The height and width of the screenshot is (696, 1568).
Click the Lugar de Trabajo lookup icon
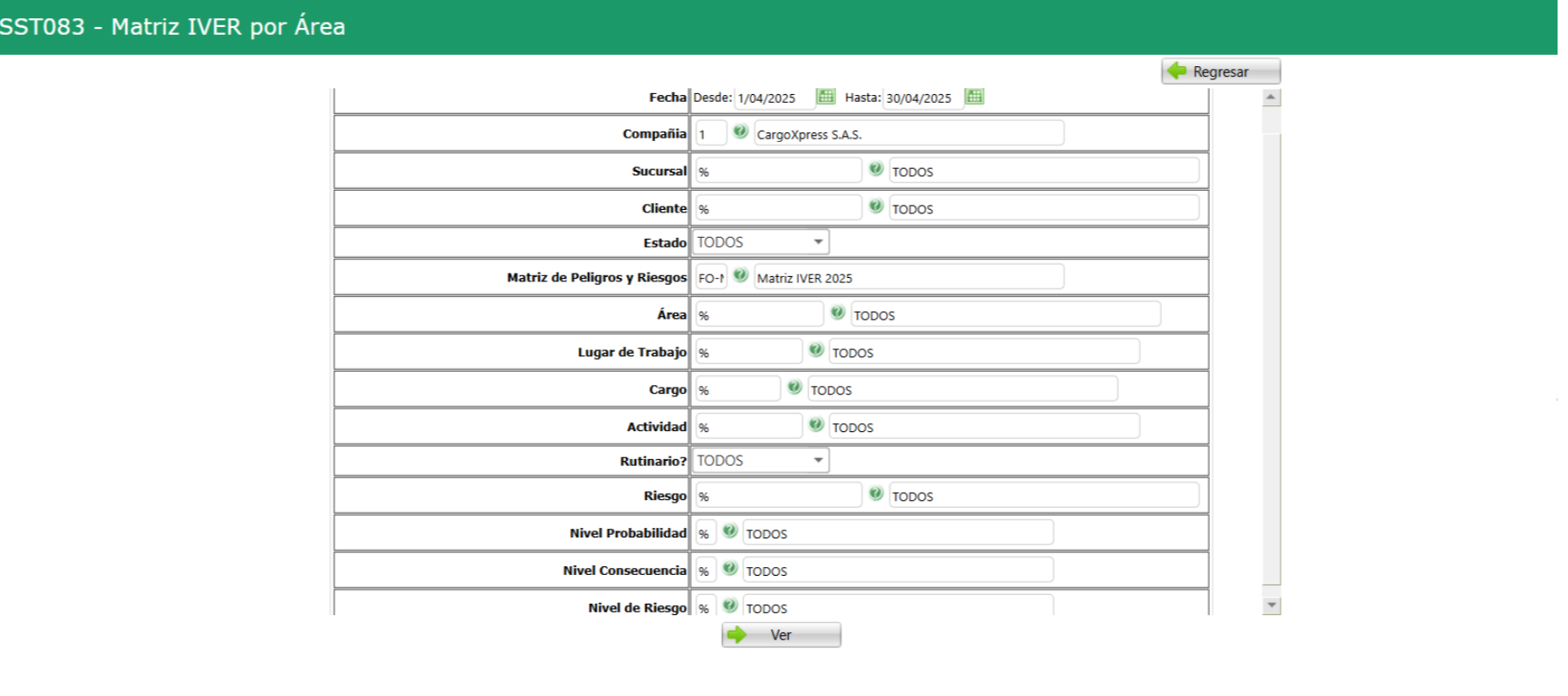[815, 350]
